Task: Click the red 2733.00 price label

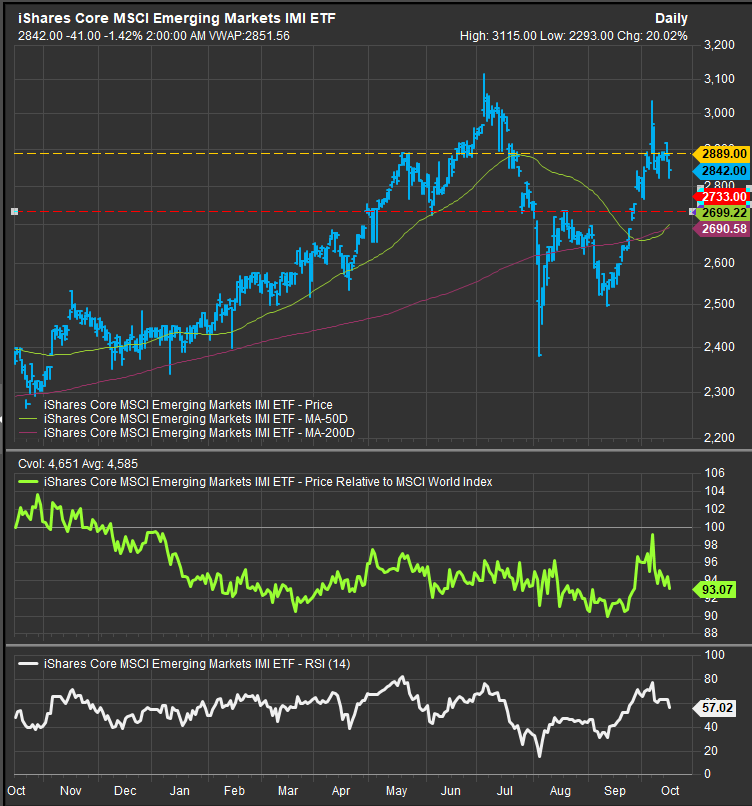Action: coord(721,197)
